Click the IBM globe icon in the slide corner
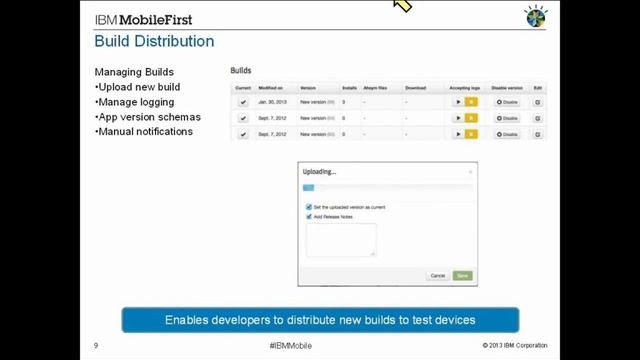 pyautogui.click(x=536, y=17)
